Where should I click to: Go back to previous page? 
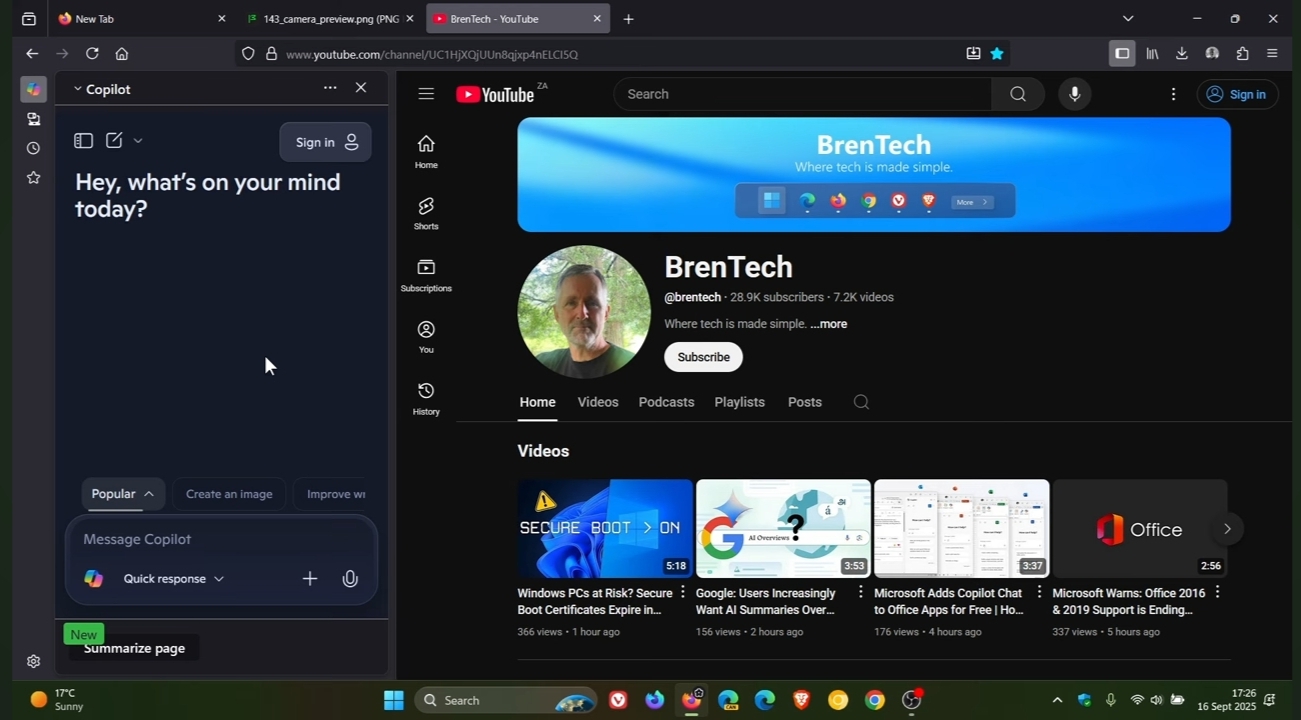tap(32, 54)
